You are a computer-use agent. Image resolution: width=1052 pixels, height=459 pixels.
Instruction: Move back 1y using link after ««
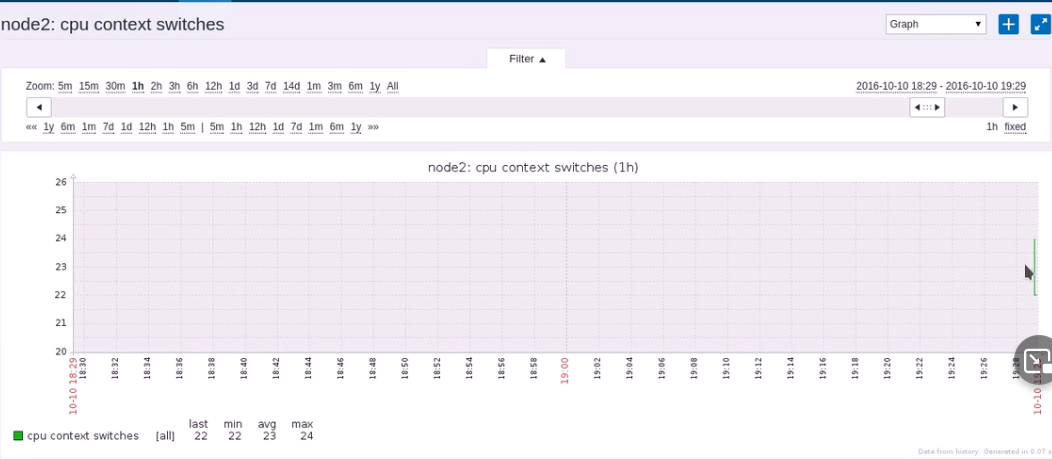pyautogui.click(x=48, y=127)
